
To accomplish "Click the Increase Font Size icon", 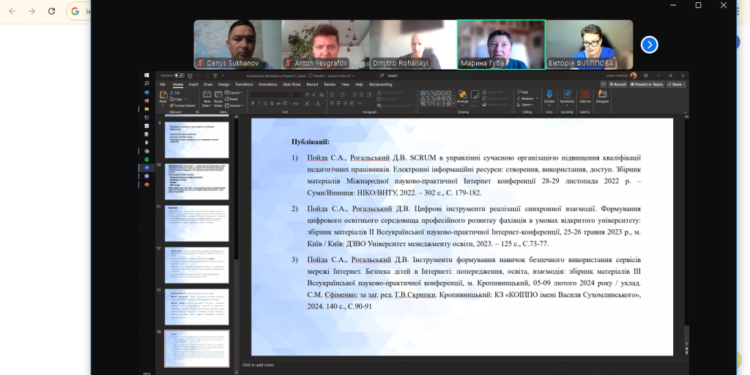I will pos(307,94).
